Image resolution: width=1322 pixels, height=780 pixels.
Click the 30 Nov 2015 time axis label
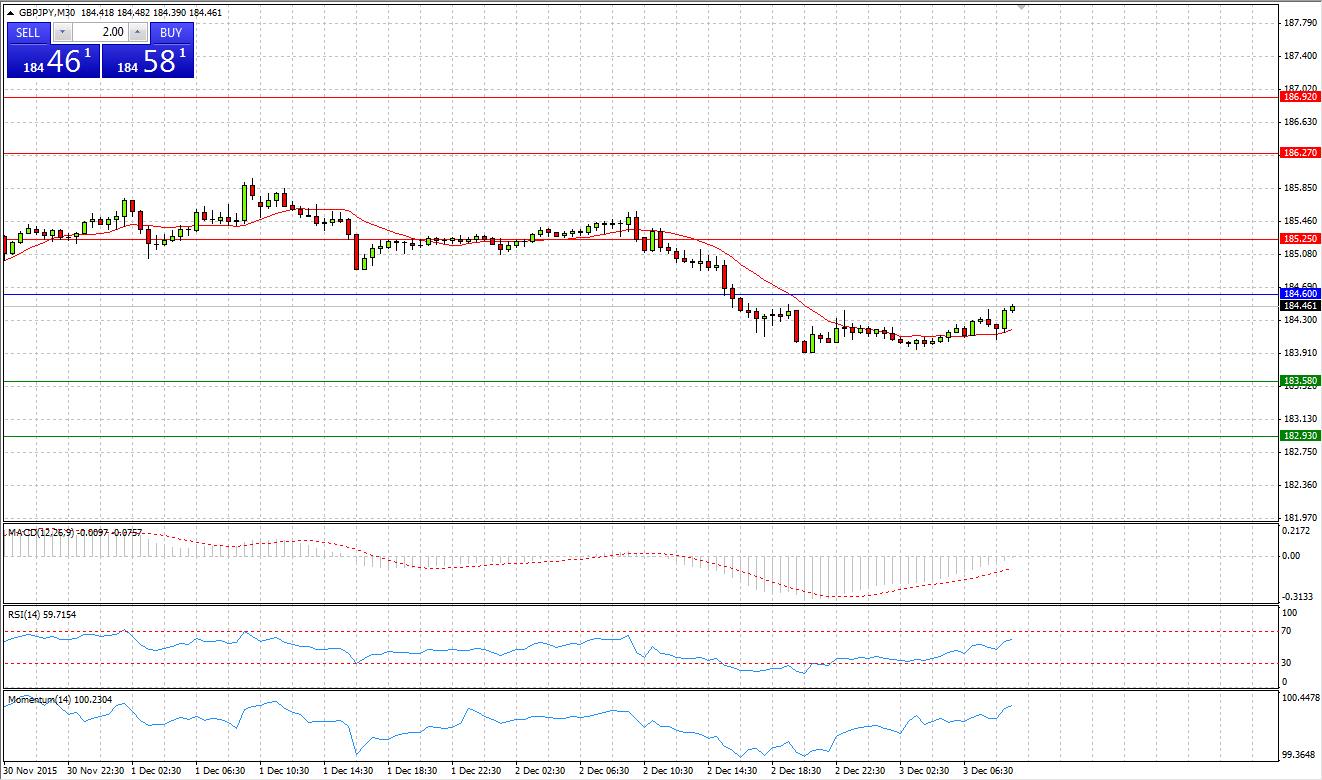(x=30, y=772)
